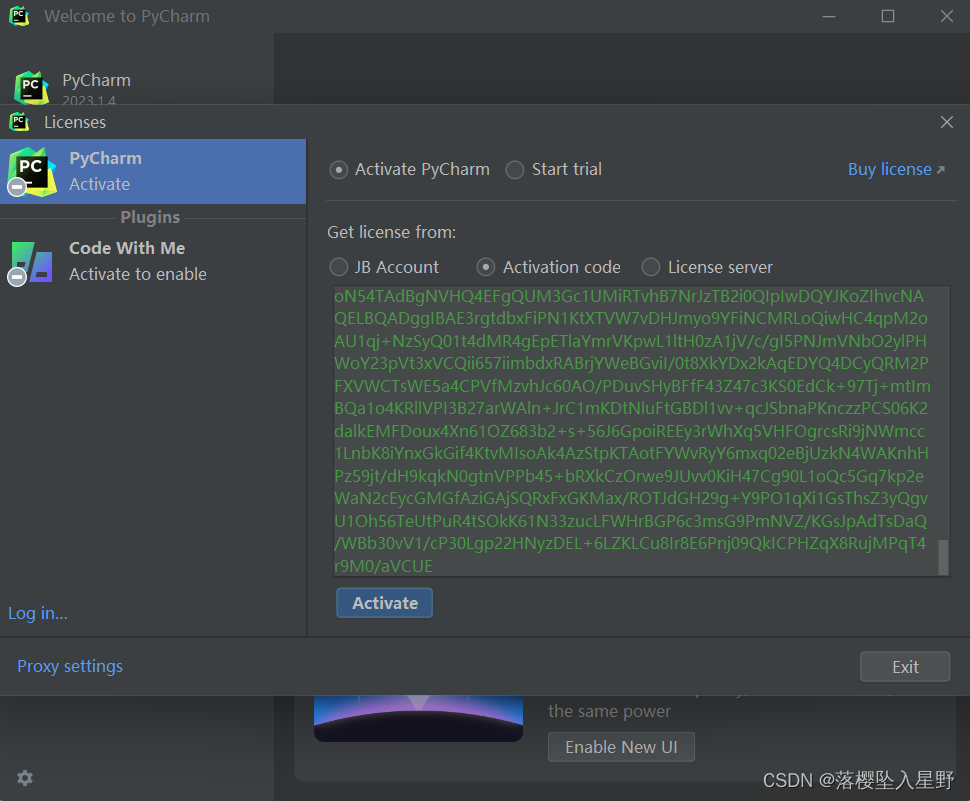Close the Welcome to PyCharm window
The width and height of the screenshot is (970, 801).
(x=946, y=16)
